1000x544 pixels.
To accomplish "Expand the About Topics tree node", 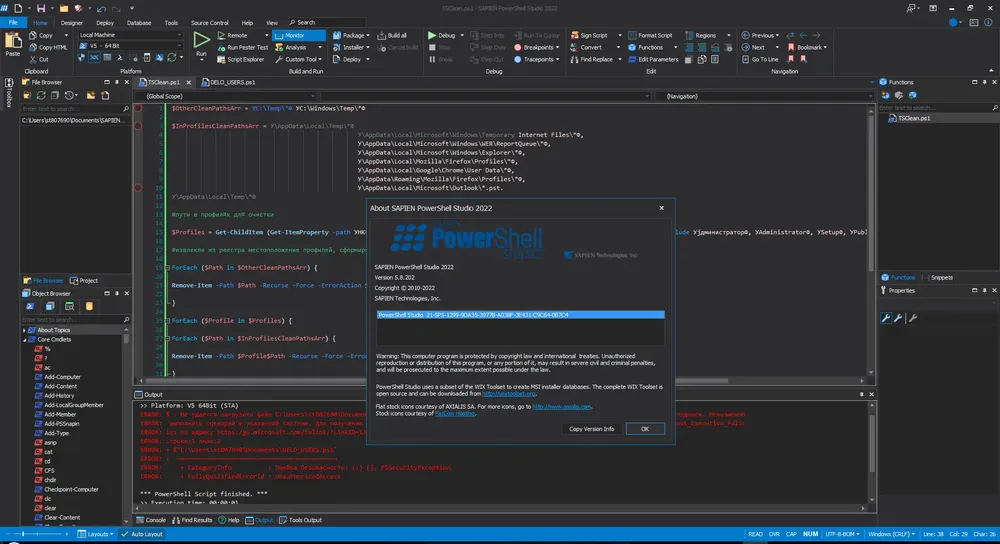I will tap(25, 330).
